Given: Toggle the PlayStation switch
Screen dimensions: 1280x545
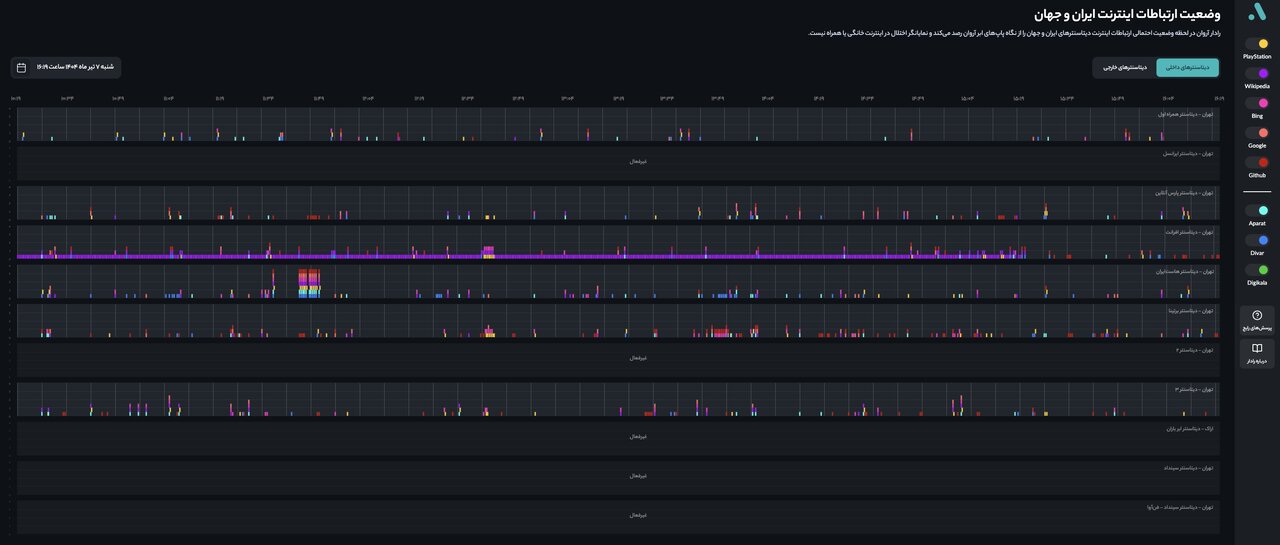Looking at the screenshot, I should pos(1257,44).
